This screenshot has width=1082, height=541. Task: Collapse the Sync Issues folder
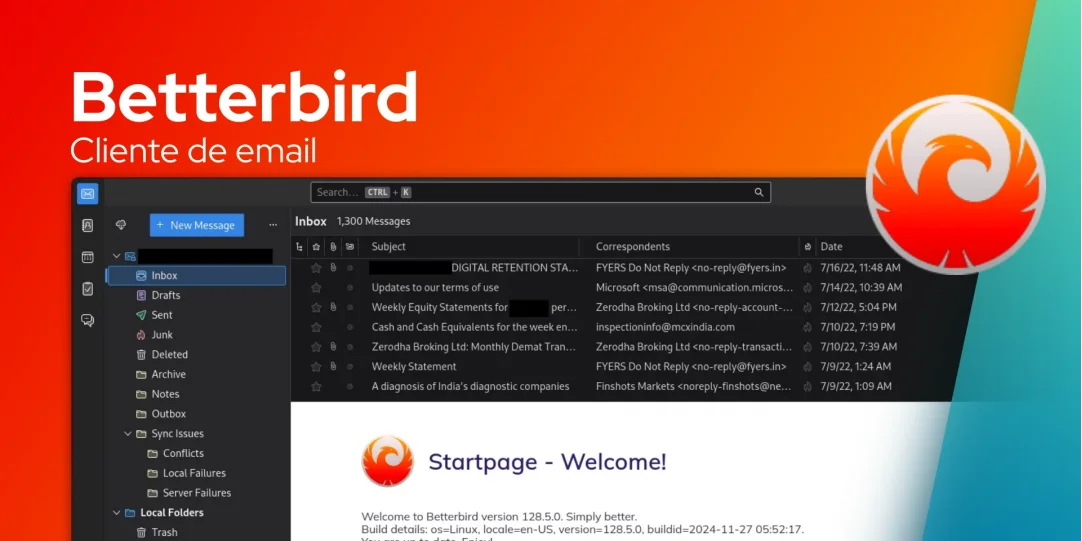point(128,434)
